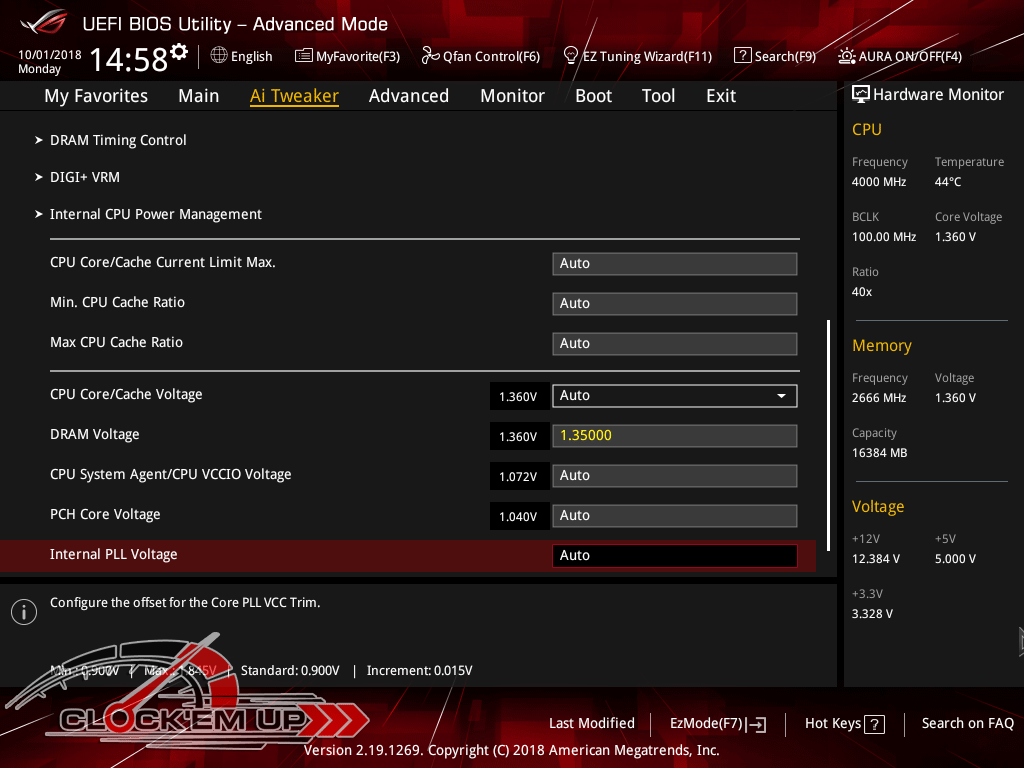The height and width of the screenshot is (768, 1024).
Task: Open the Search(F9) question mark icon
Action: pos(742,56)
